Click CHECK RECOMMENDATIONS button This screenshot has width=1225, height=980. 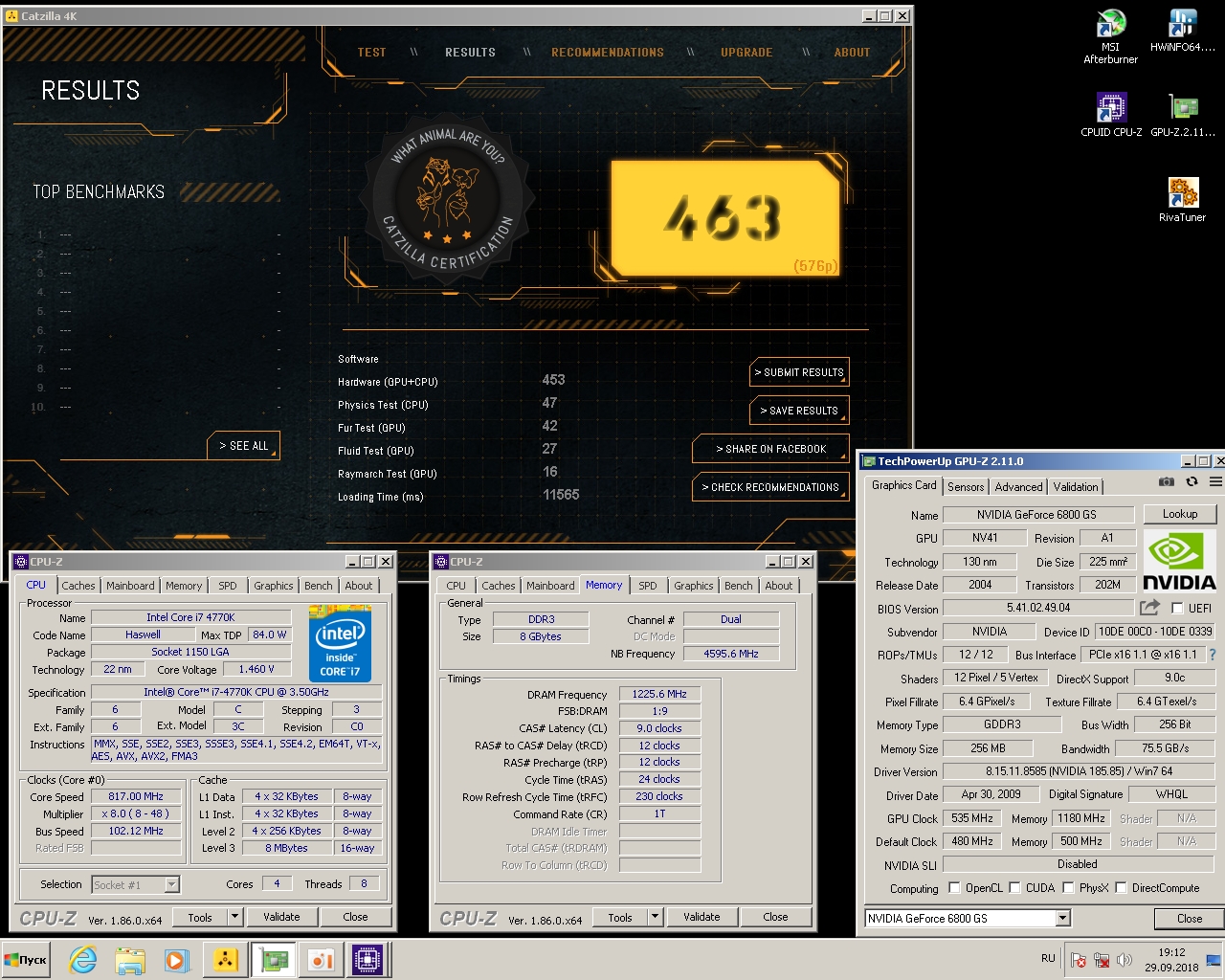point(771,487)
